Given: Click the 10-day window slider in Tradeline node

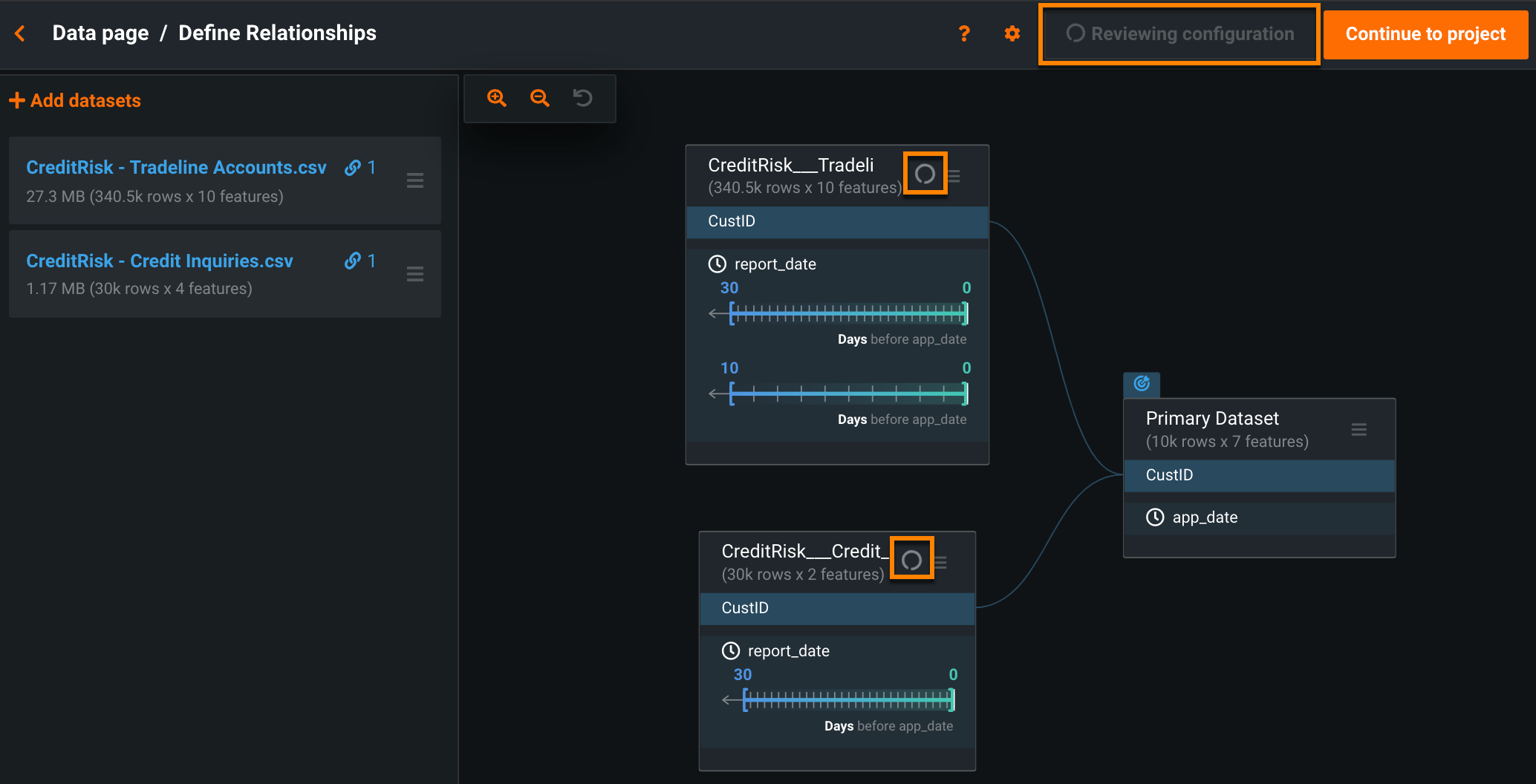Looking at the screenshot, I should (847, 393).
